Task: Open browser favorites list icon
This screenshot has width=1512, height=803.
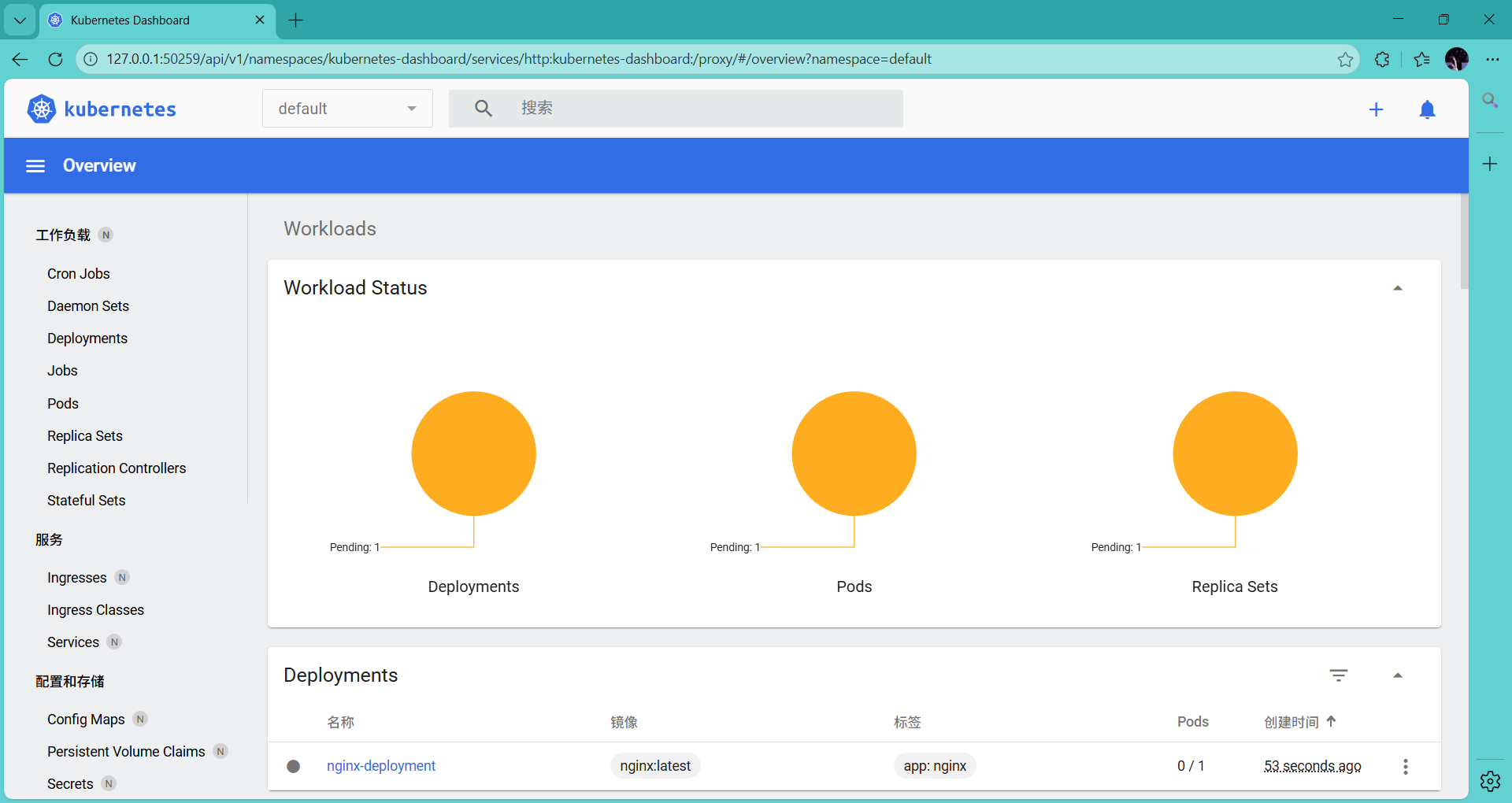Action: tap(1421, 59)
